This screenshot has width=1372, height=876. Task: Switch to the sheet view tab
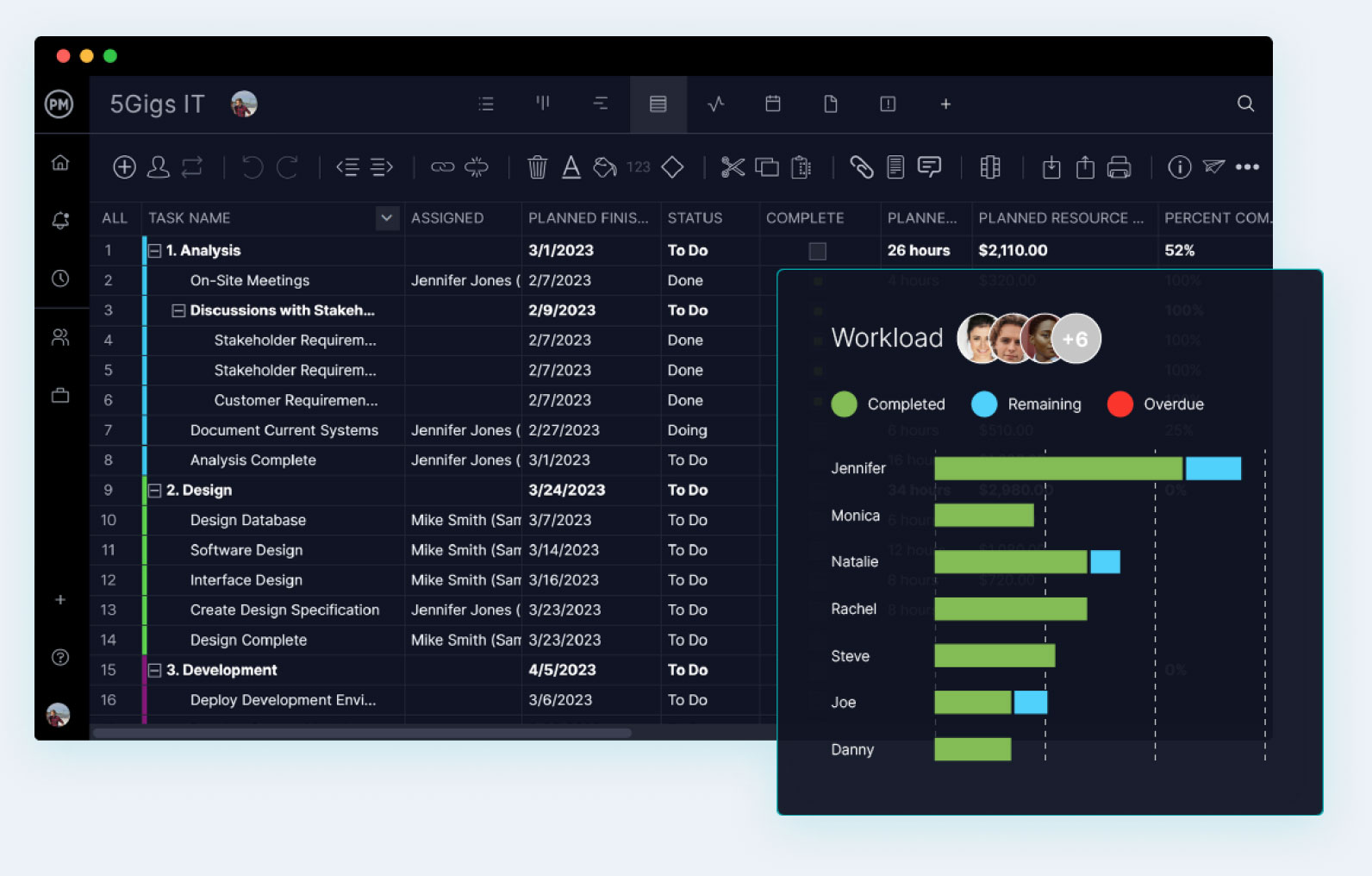point(658,104)
